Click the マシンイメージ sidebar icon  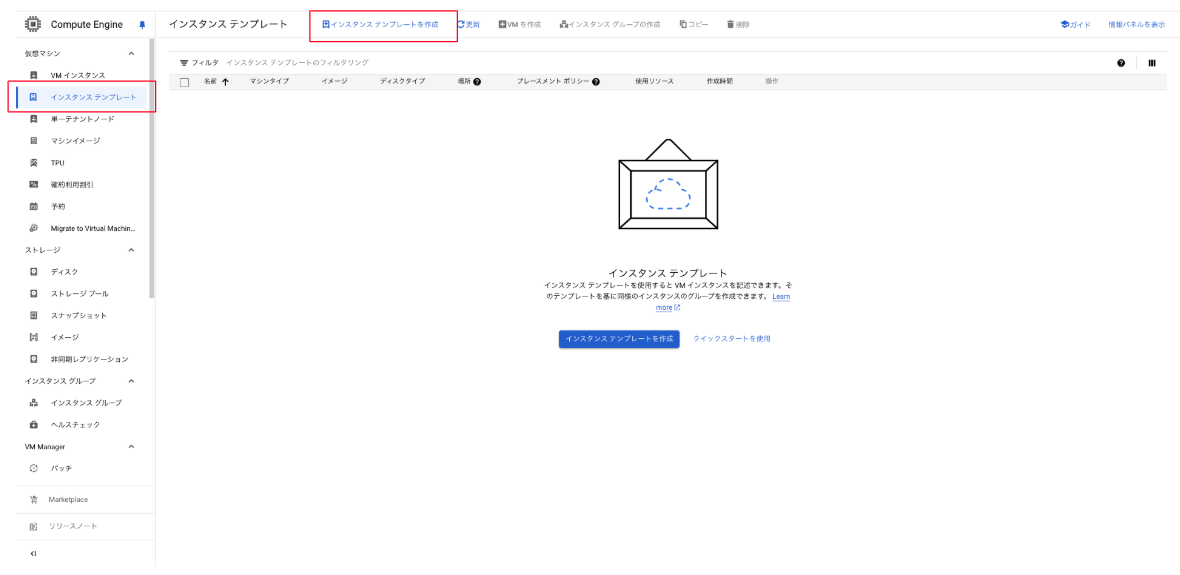click(x=33, y=141)
